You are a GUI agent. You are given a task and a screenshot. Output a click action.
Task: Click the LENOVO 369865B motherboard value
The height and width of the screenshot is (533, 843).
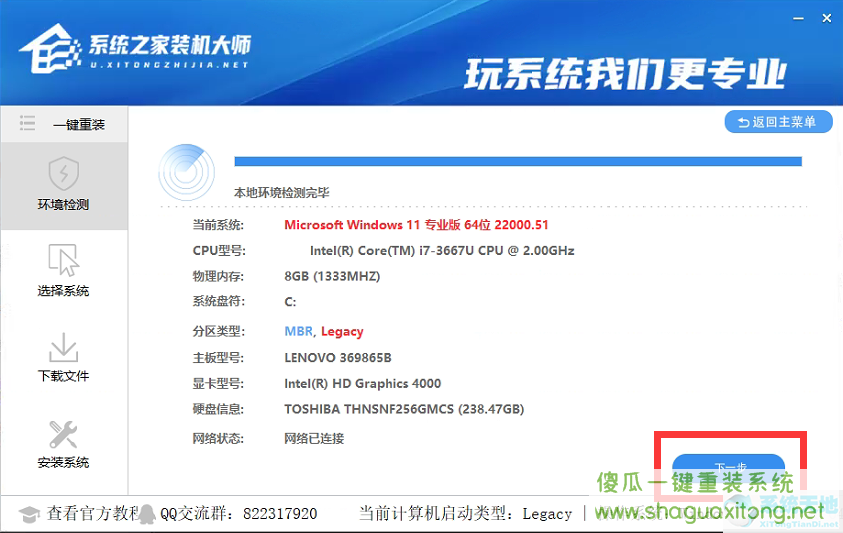(338, 358)
